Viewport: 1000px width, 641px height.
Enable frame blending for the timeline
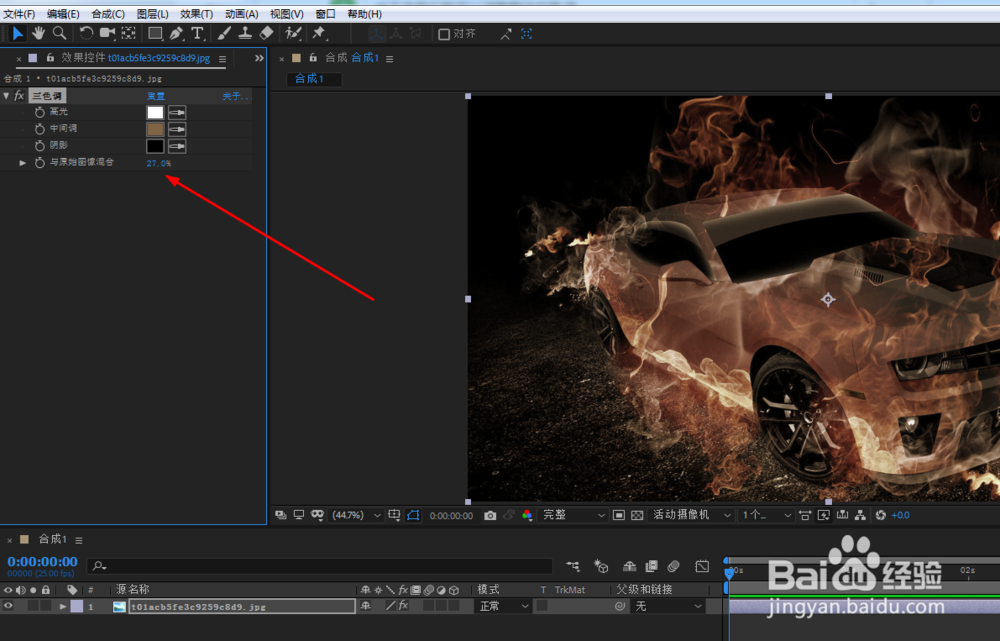651,566
